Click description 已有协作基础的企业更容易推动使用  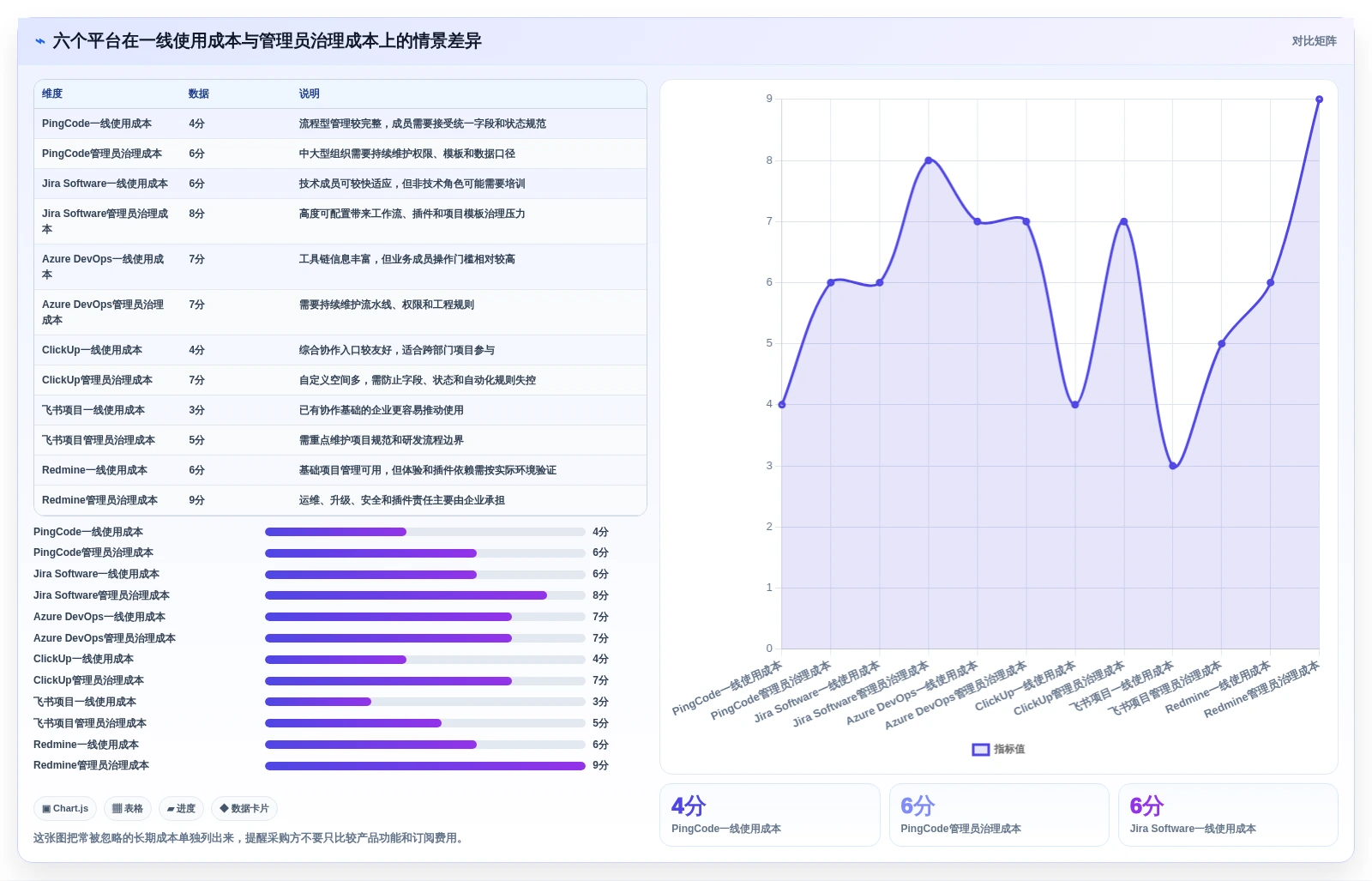pos(382,410)
